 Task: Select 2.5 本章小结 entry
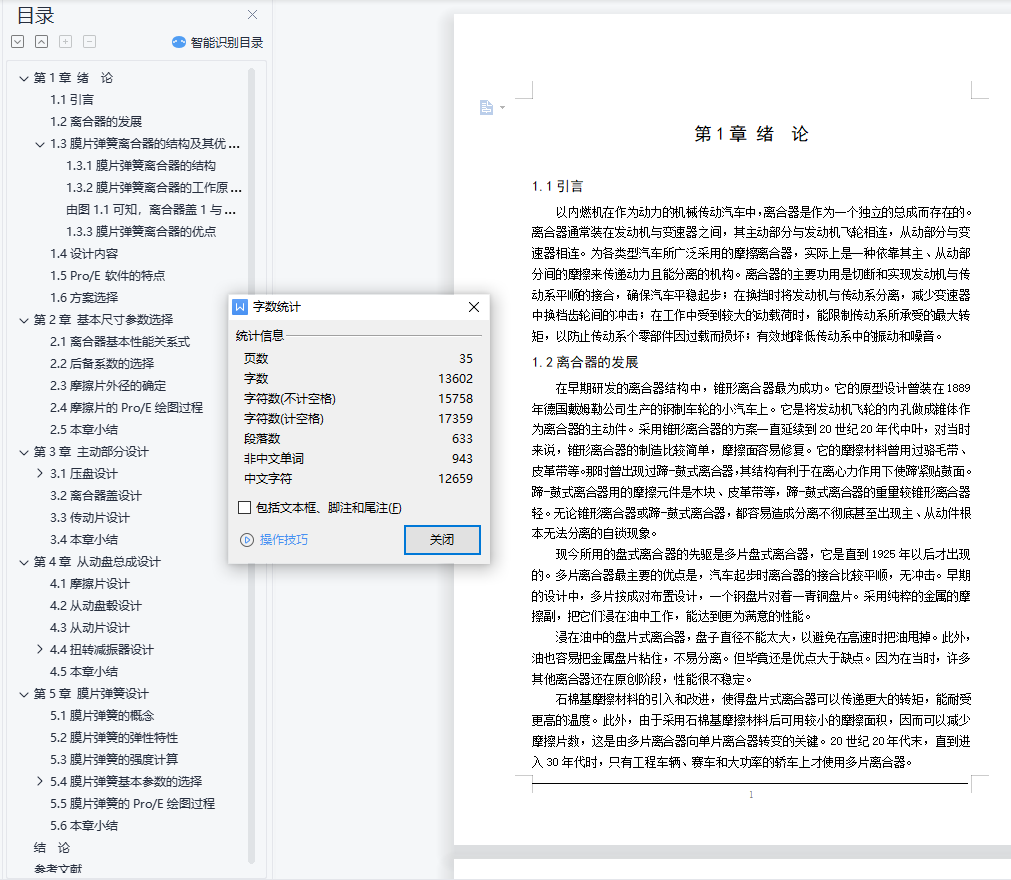coord(84,429)
